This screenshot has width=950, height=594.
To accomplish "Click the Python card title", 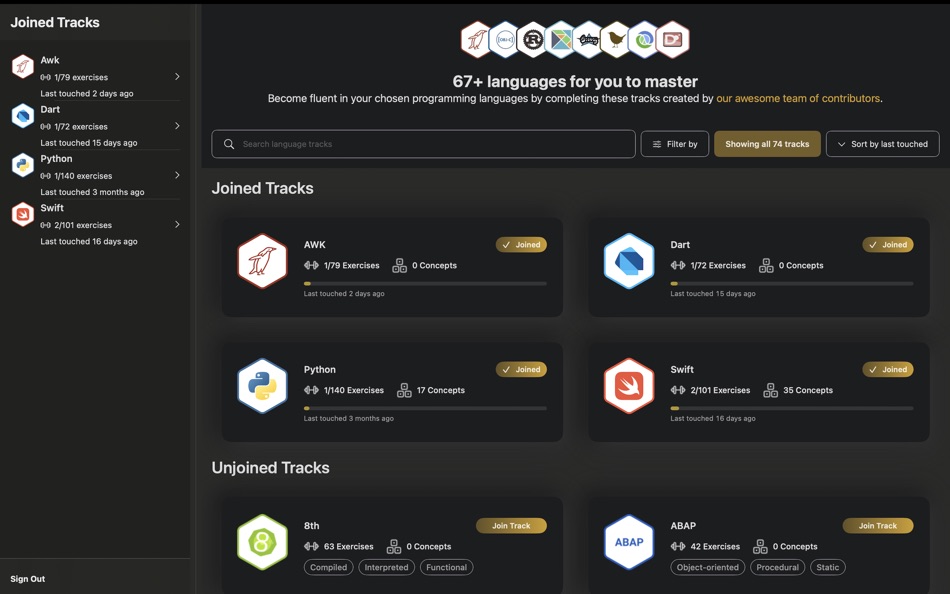I will pyautogui.click(x=320, y=369).
